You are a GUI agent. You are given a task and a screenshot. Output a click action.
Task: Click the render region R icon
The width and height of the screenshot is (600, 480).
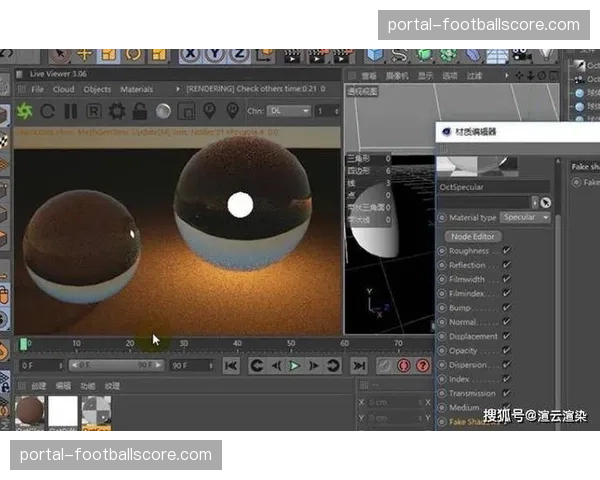(x=93, y=112)
